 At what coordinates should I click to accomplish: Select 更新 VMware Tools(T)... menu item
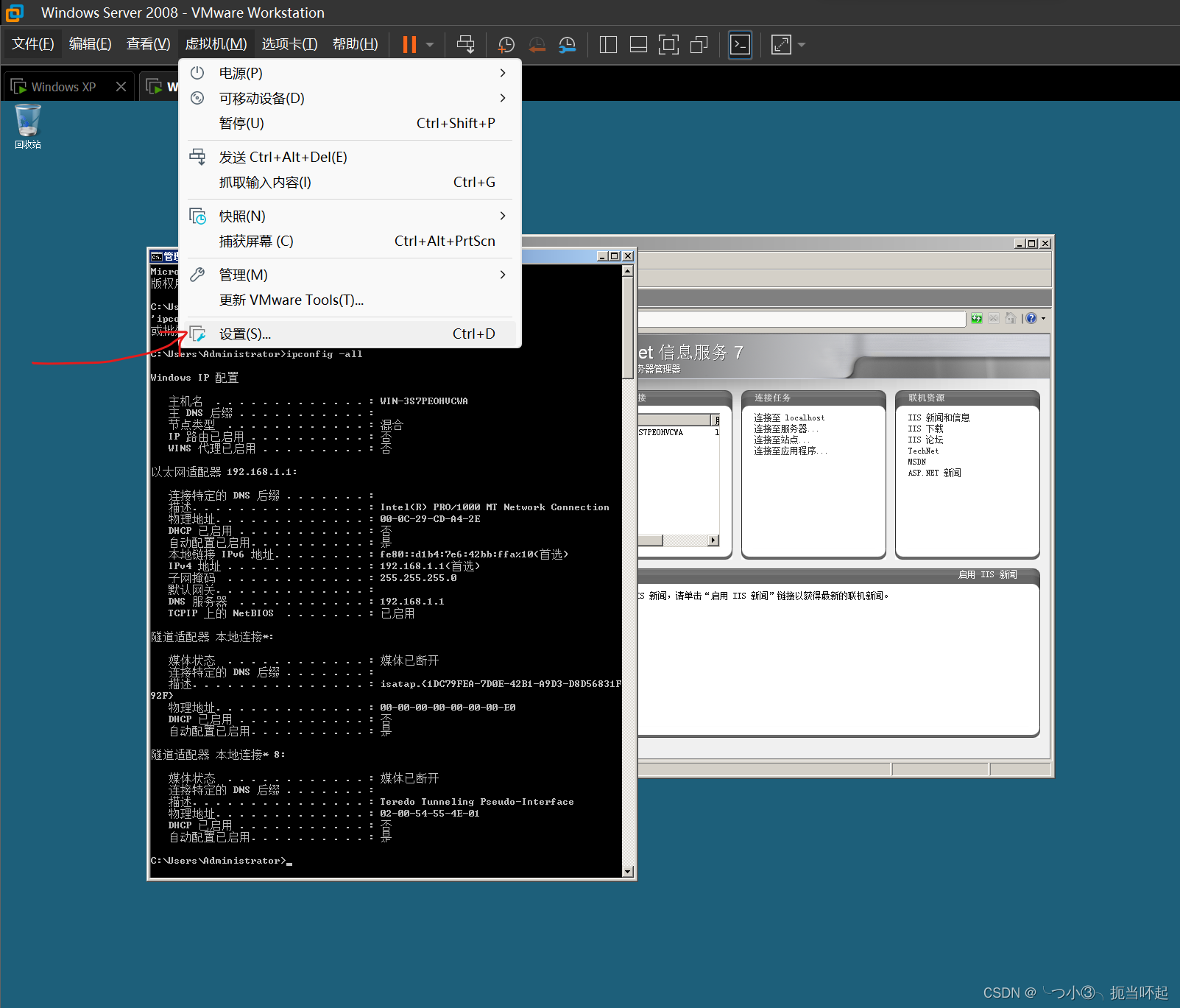coord(350,300)
